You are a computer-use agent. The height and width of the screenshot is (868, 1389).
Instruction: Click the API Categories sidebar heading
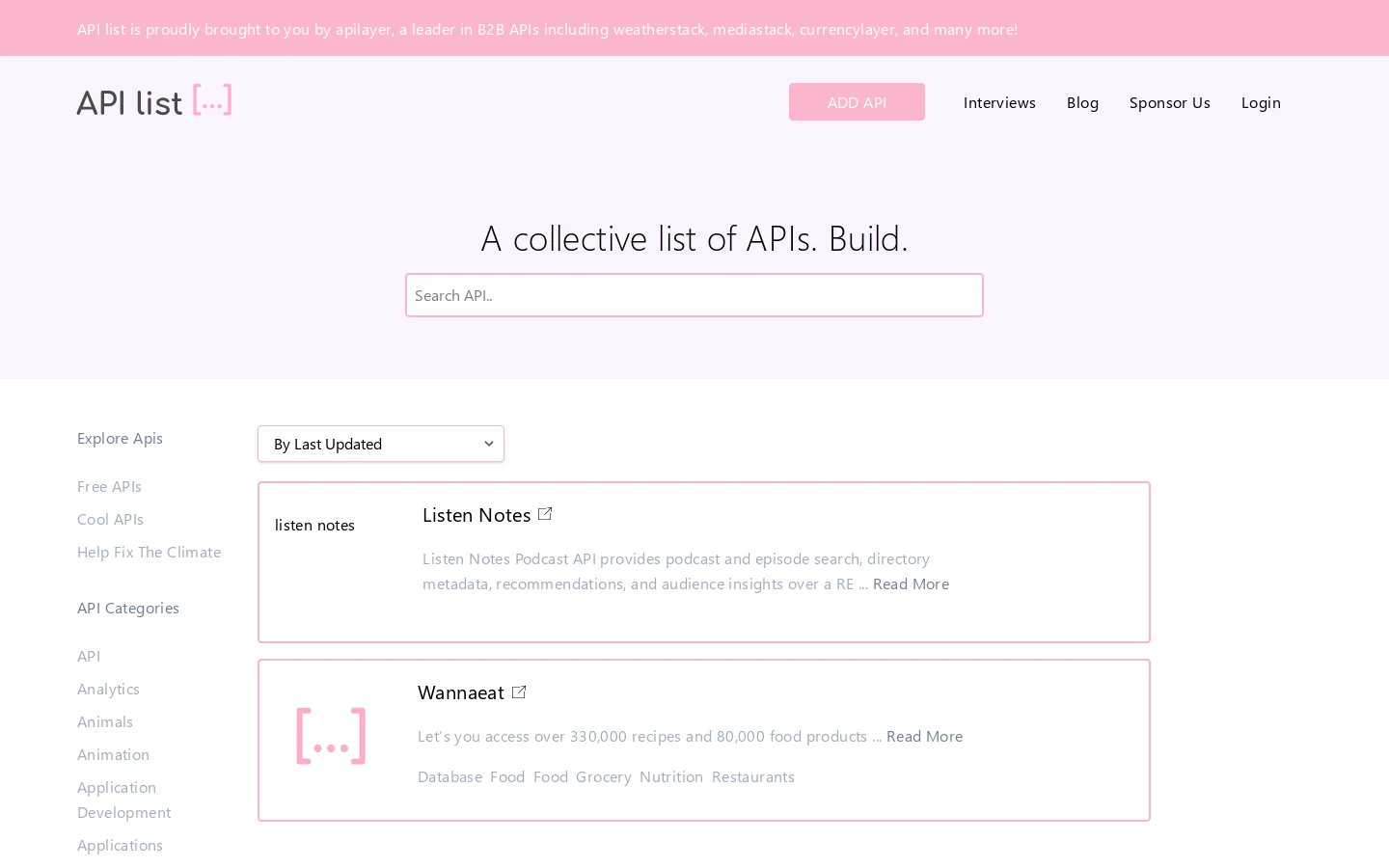(x=128, y=608)
